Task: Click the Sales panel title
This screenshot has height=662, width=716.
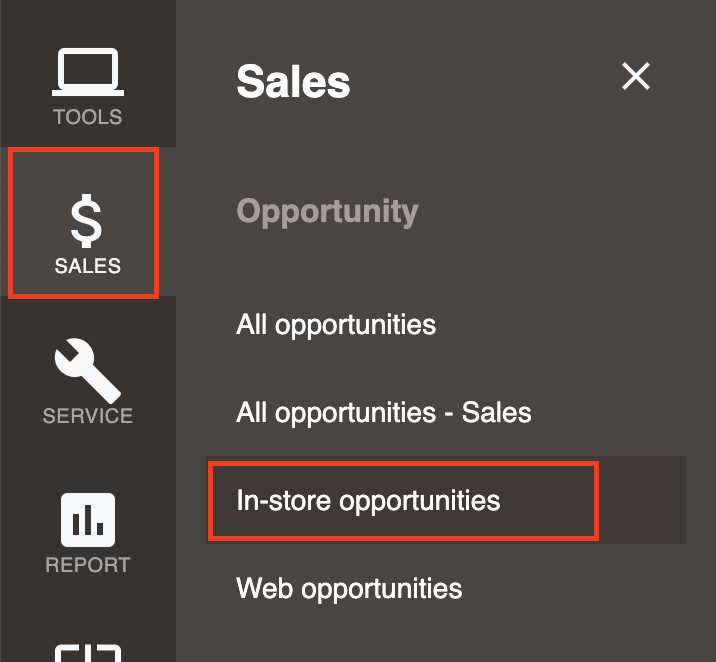Action: [293, 82]
